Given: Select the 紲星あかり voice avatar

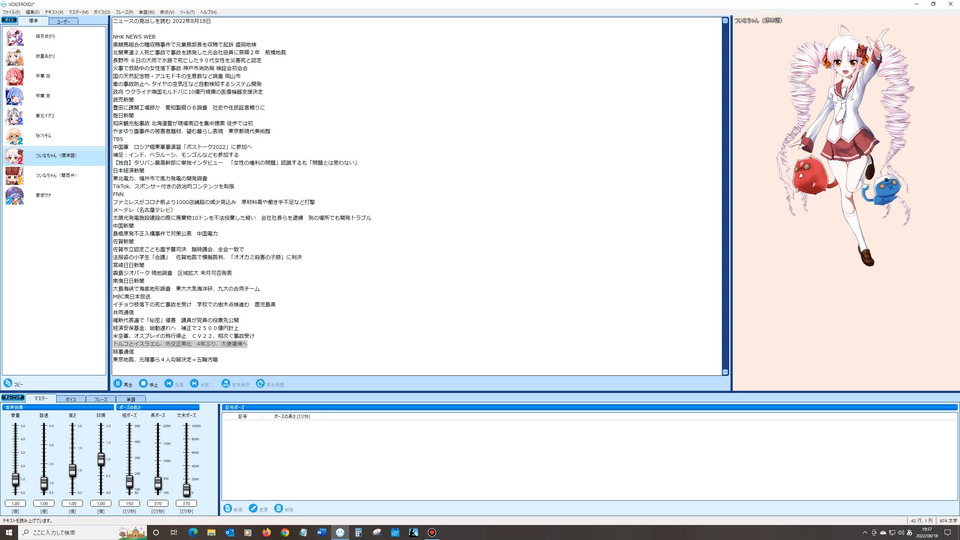Looking at the screenshot, I should (x=15, y=56).
